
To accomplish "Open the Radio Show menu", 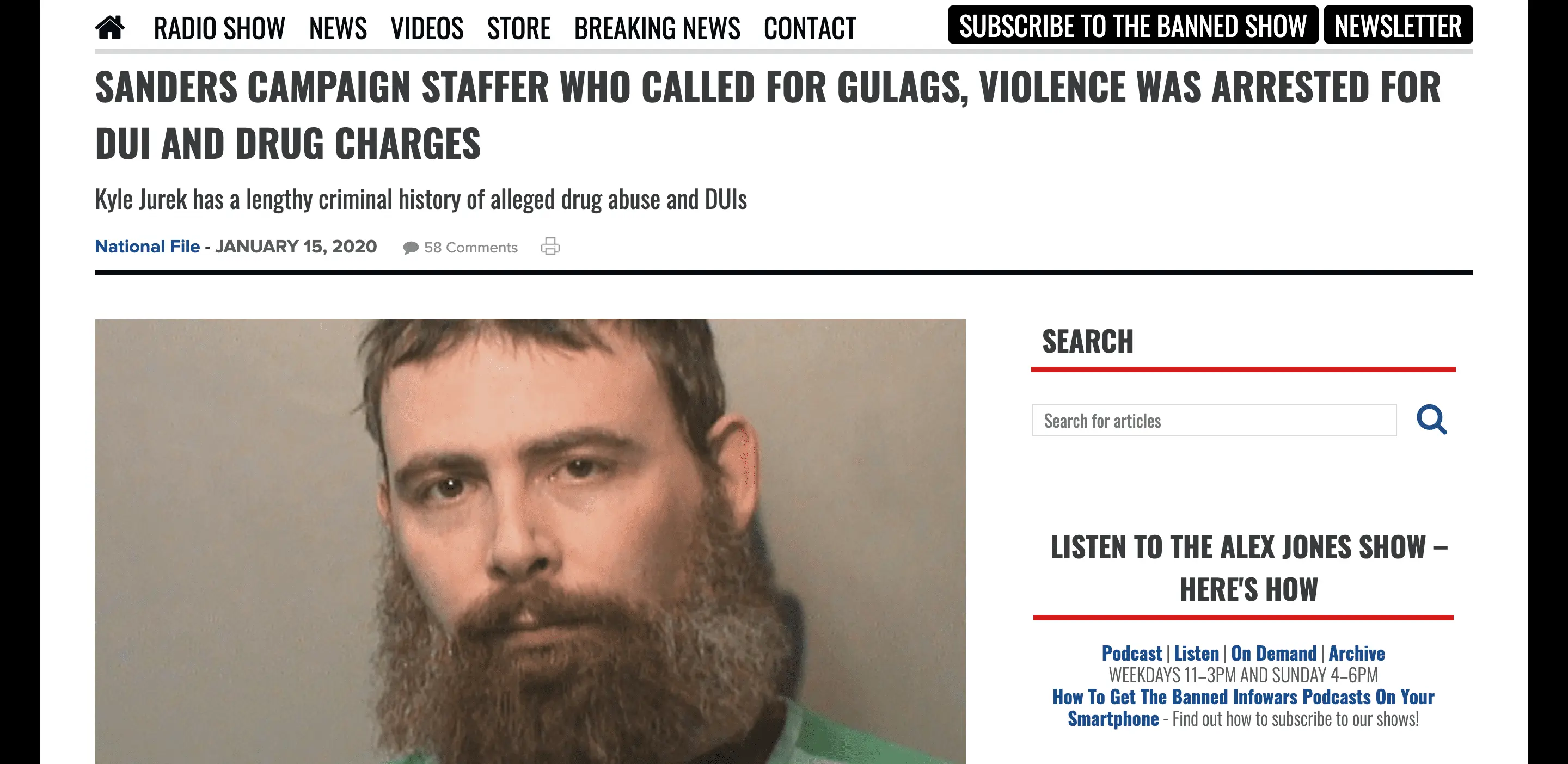I will point(219,28).
